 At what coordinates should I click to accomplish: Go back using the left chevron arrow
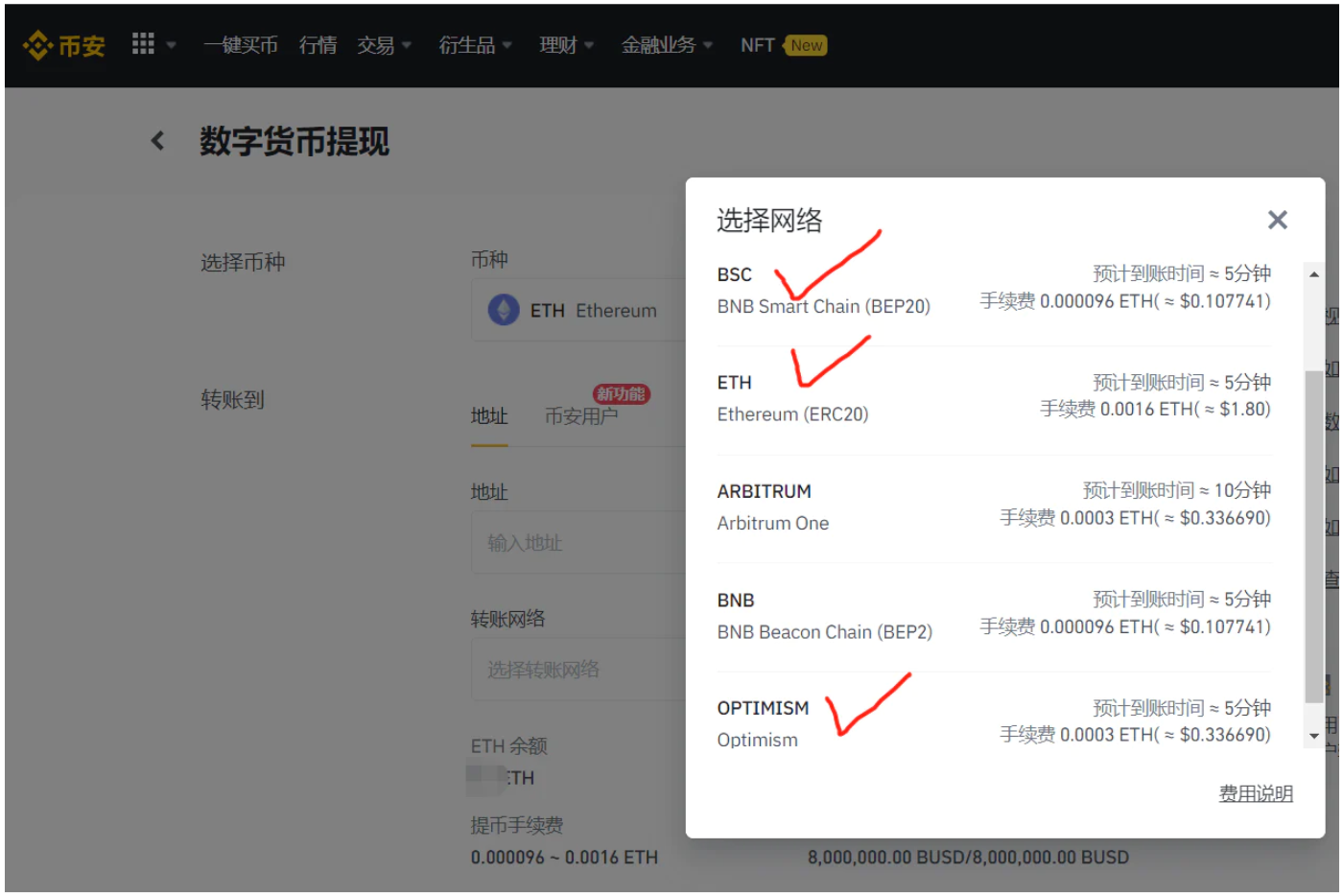pos(158,141)
